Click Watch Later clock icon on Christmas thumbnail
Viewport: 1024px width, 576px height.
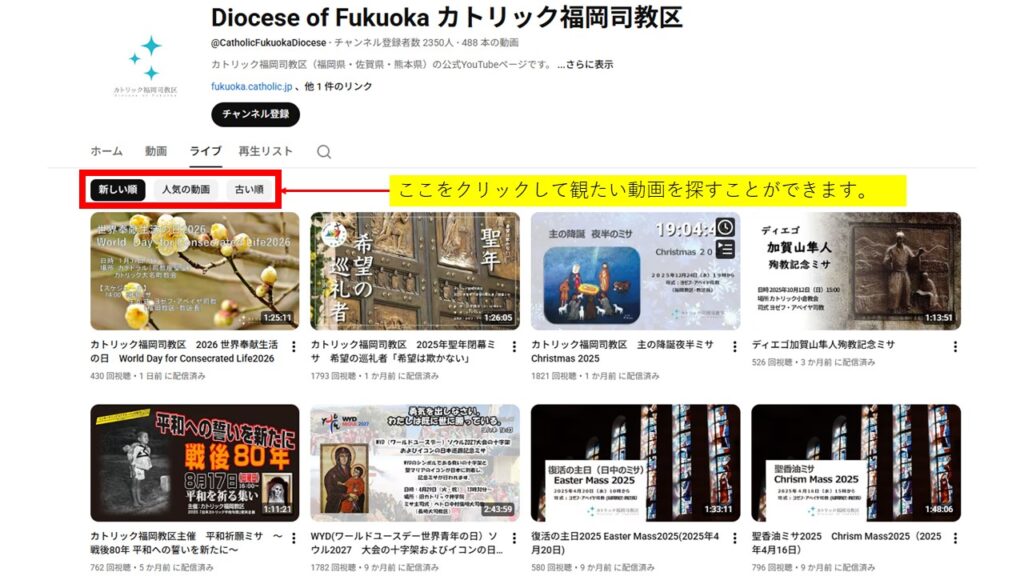[725, 227]
